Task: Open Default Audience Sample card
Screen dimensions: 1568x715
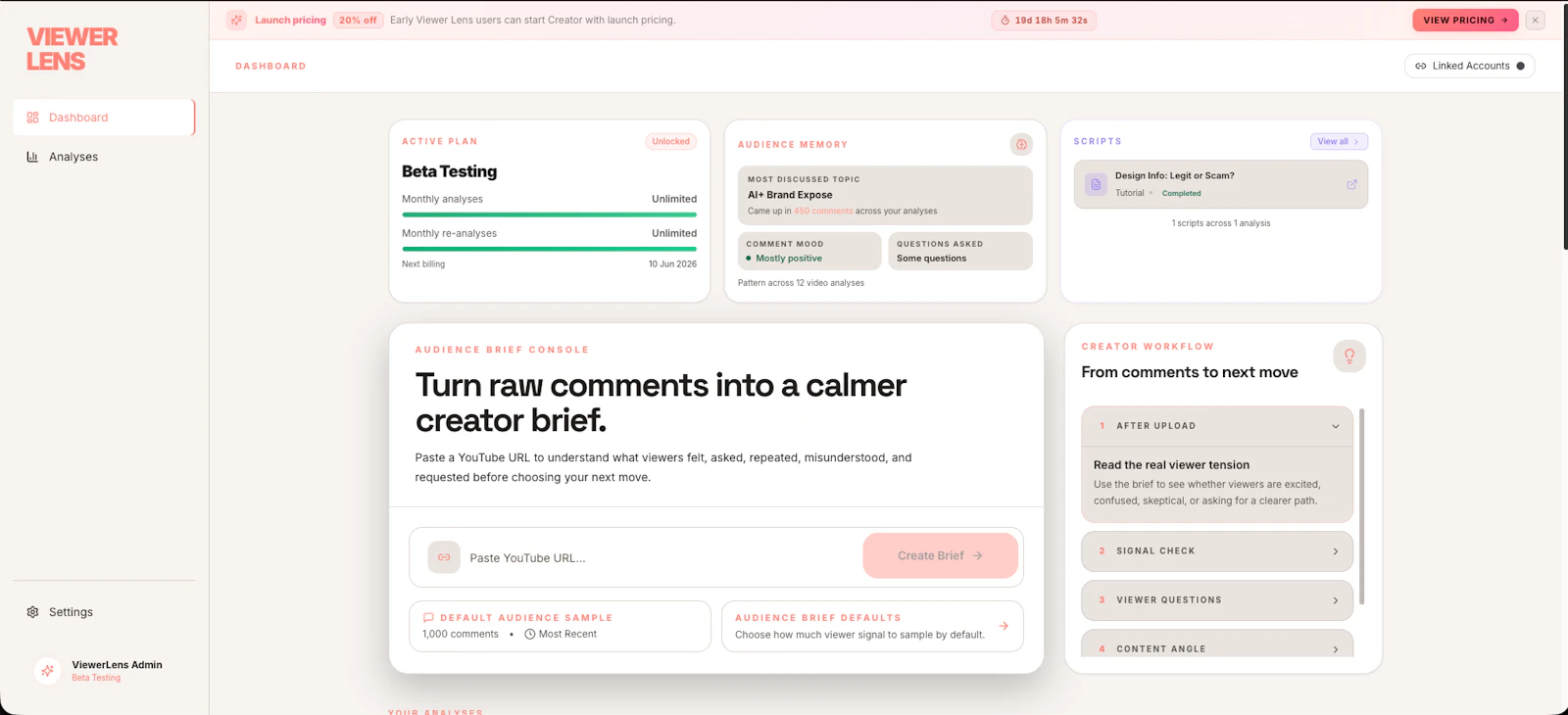Action: pyautogui.click(x=560, y=626)
